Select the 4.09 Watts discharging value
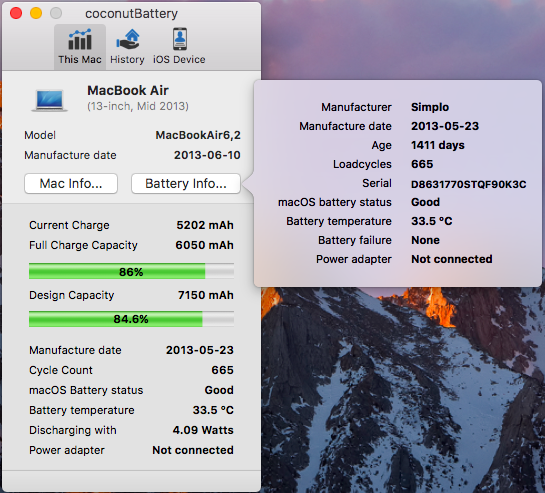This screenshot has height=493, width=545. [x=203, y=430]
